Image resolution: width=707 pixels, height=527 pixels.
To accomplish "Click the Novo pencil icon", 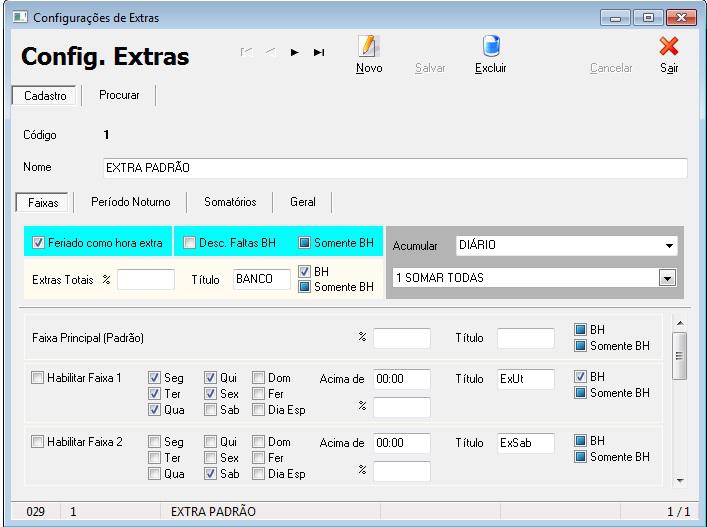I will coord(368,46).
